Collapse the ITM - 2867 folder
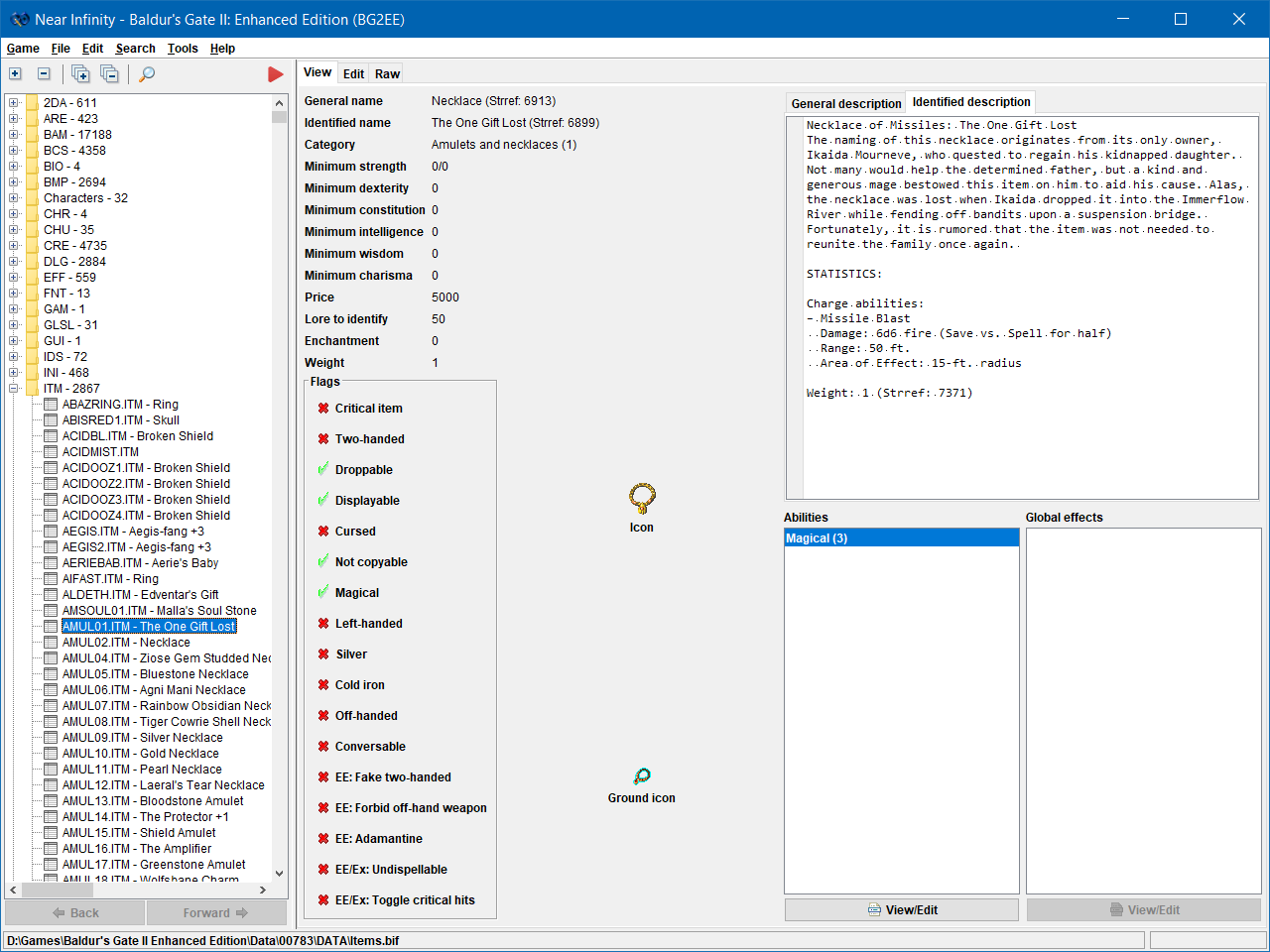The image size is (1270, 952). coord(14,389)
